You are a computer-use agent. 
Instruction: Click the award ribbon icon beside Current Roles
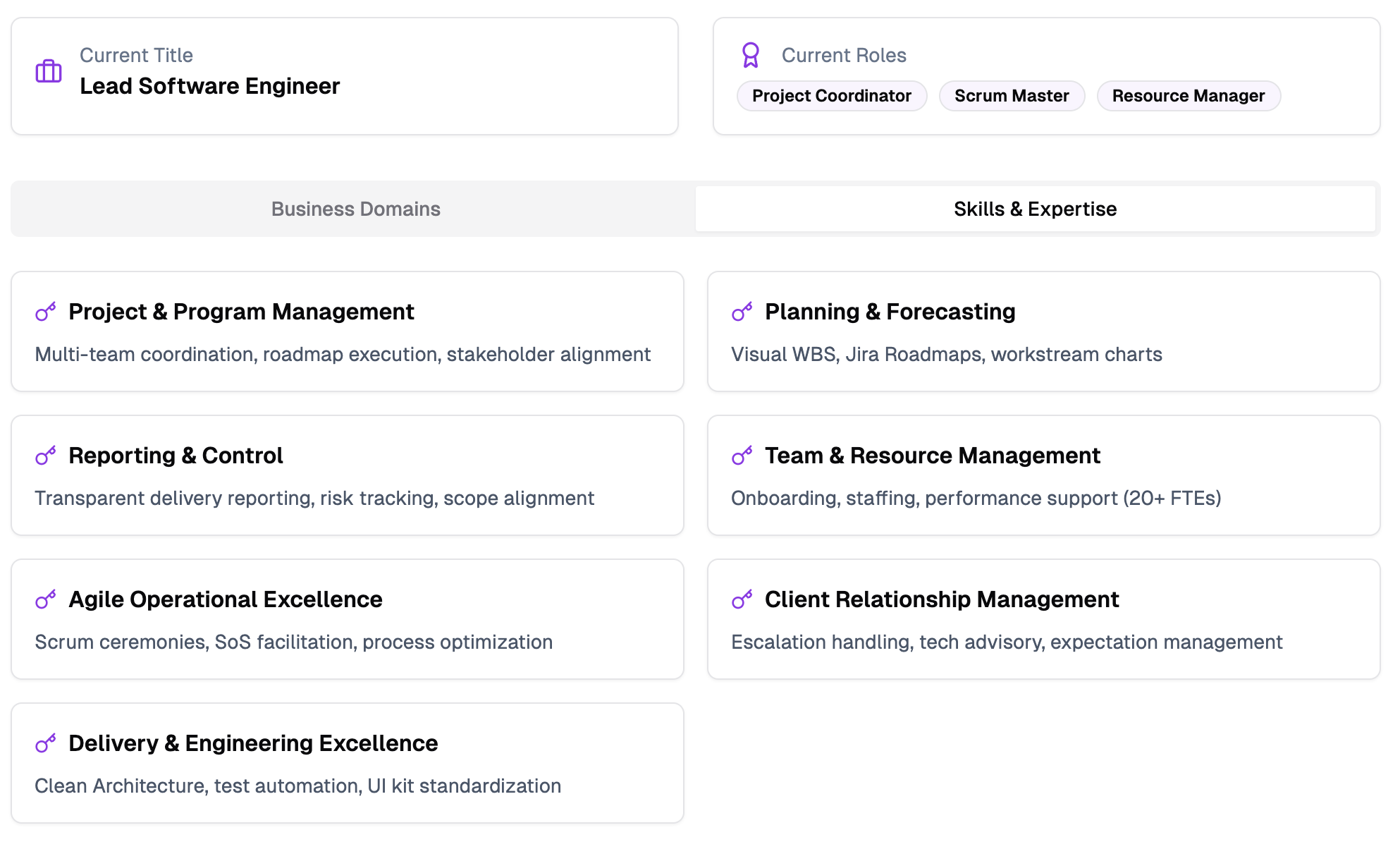(x=750, y=55)
